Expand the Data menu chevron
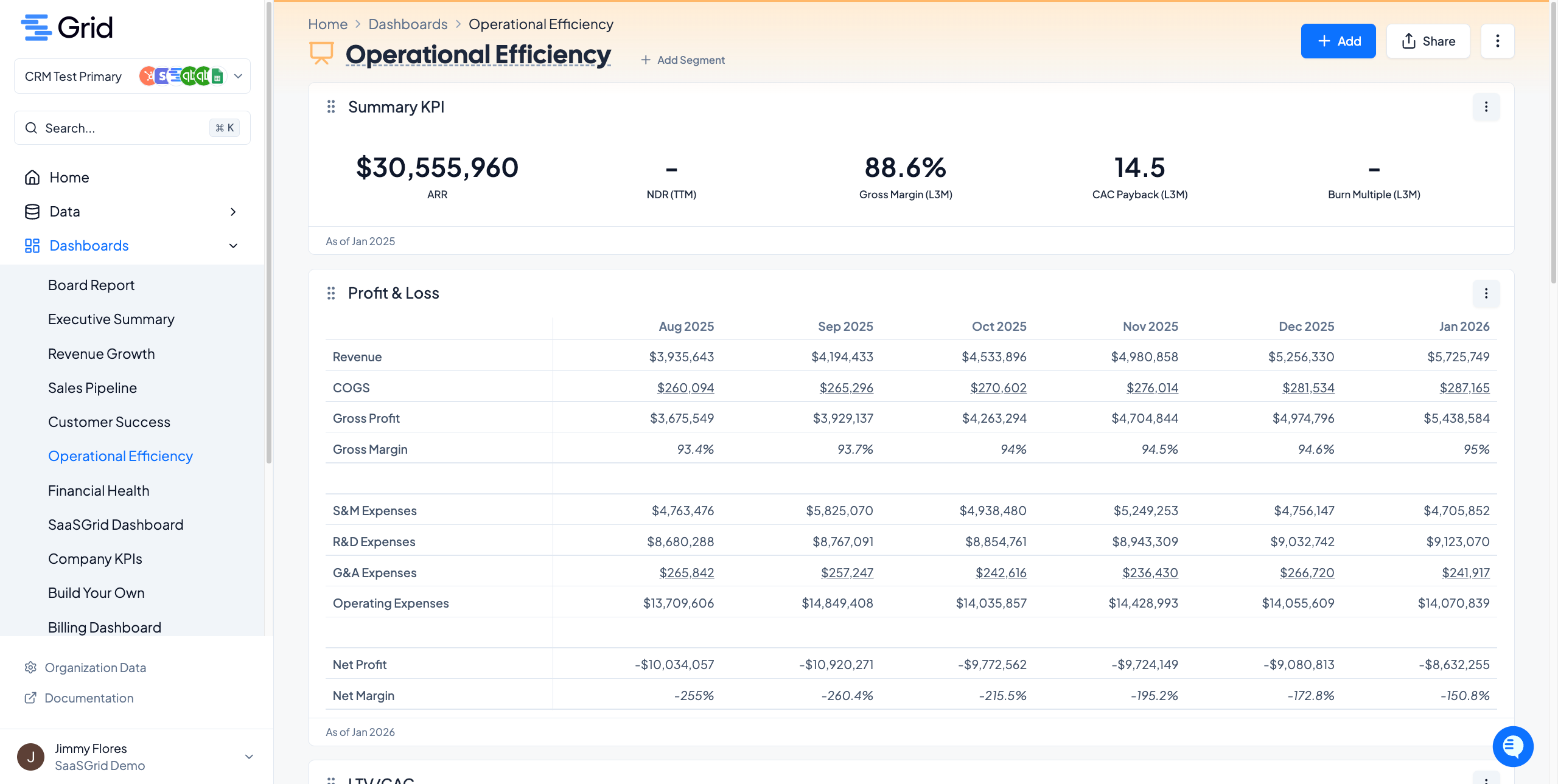The height and width of the screenshot is (784, 1558). click(x=233, y=212)
